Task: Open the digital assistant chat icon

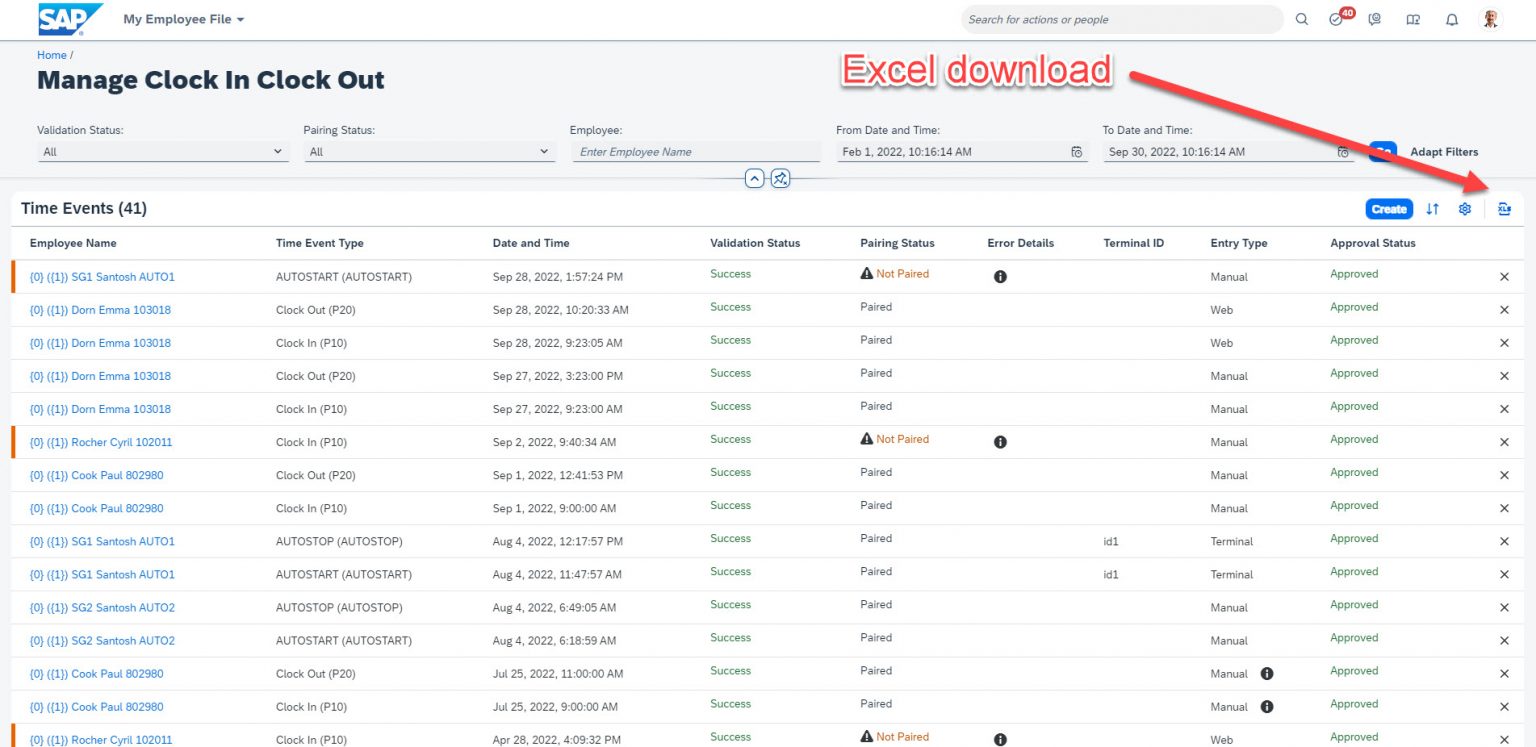Action: (x=1374, y=18)
